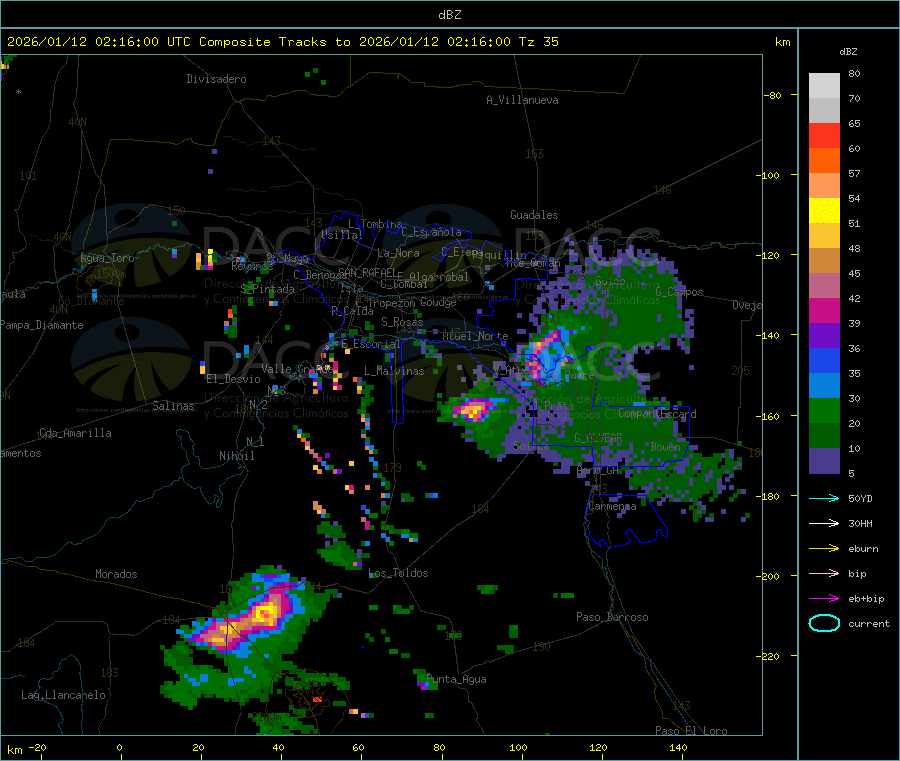Click the 'dBZ' title at top center
The image size is (900, 761).
coord(449,15)
